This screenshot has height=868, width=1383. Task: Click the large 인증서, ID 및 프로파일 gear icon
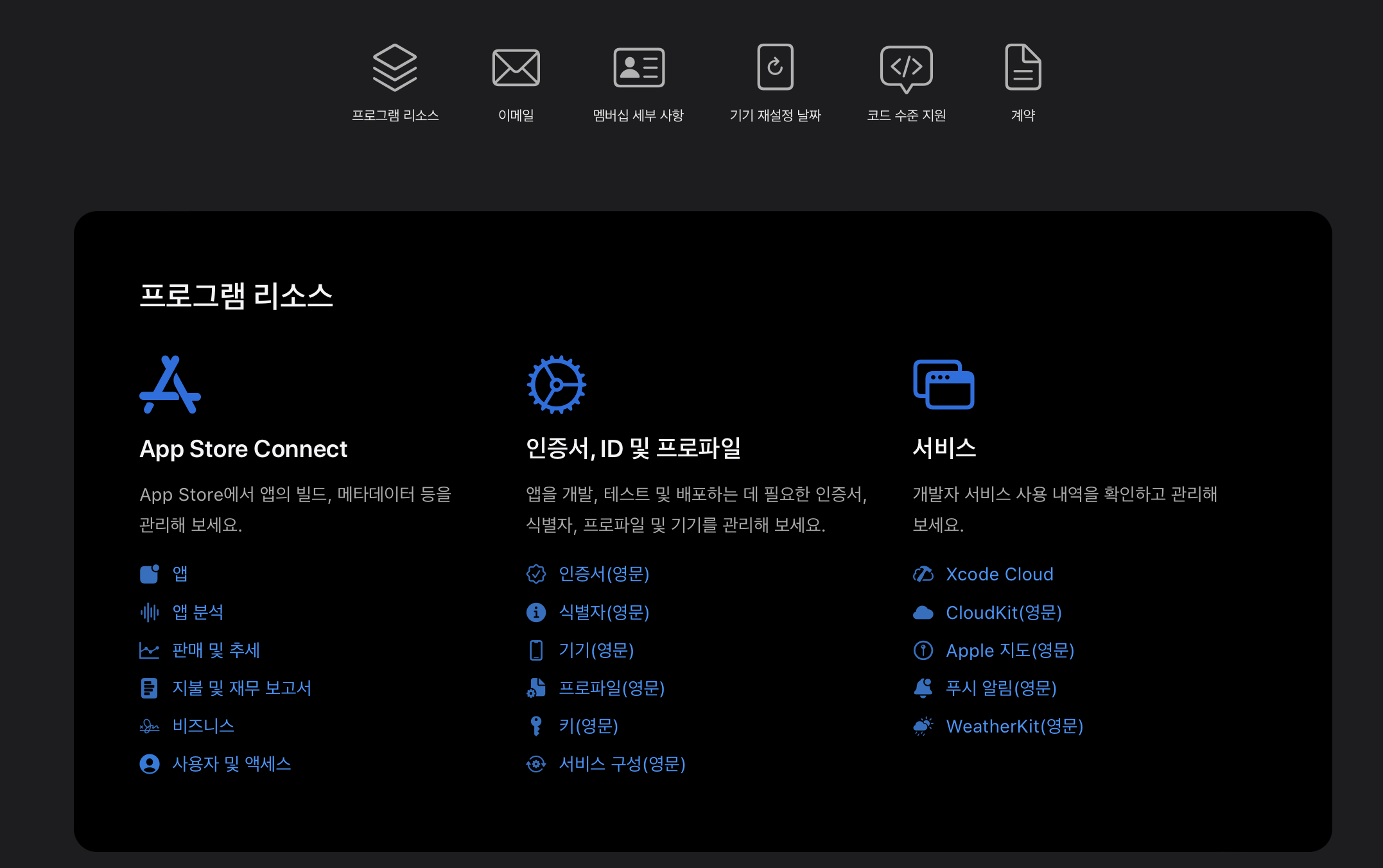[556, 385]
